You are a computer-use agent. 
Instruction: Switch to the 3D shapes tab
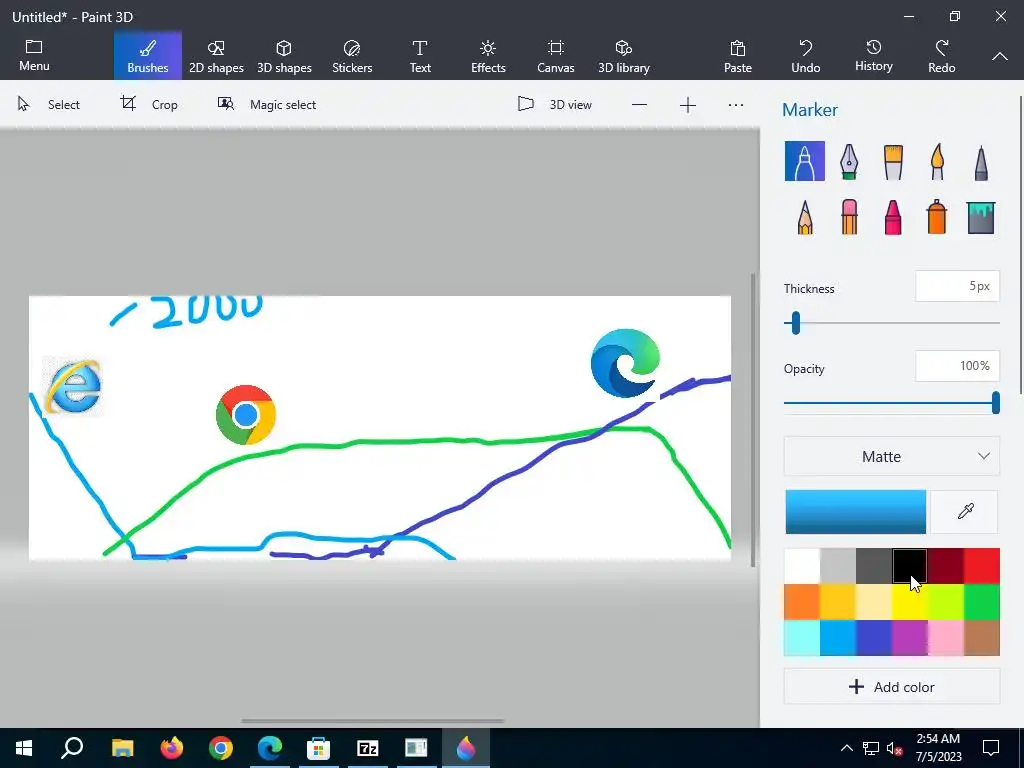click(284, 56)
